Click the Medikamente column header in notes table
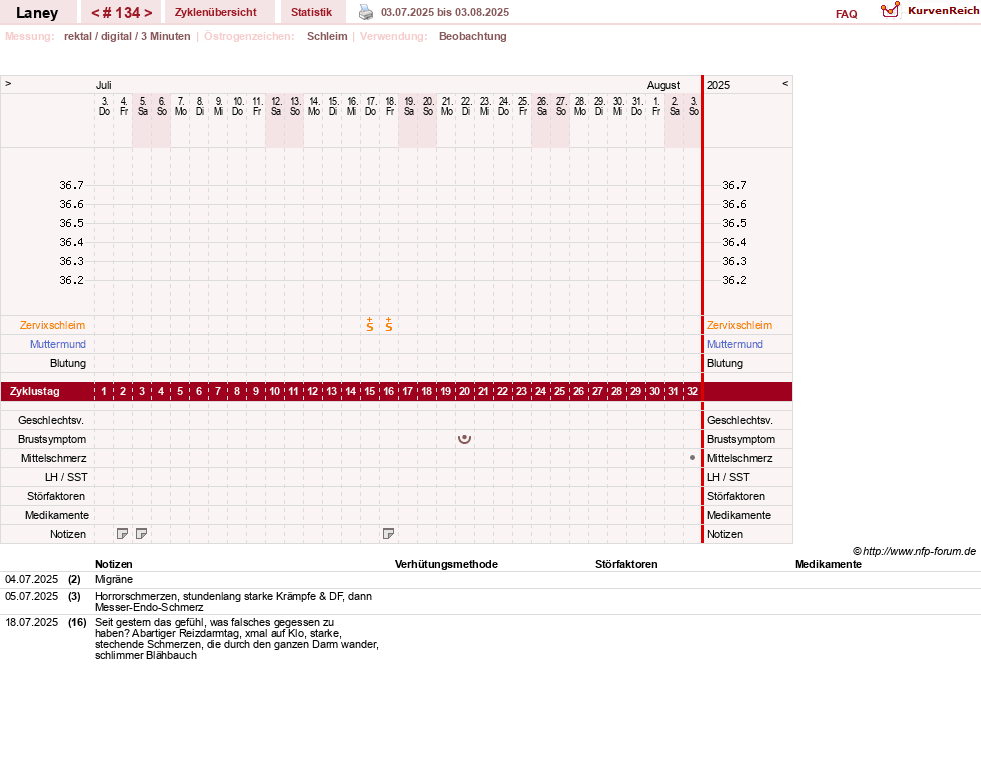 (x=828, y=564)
